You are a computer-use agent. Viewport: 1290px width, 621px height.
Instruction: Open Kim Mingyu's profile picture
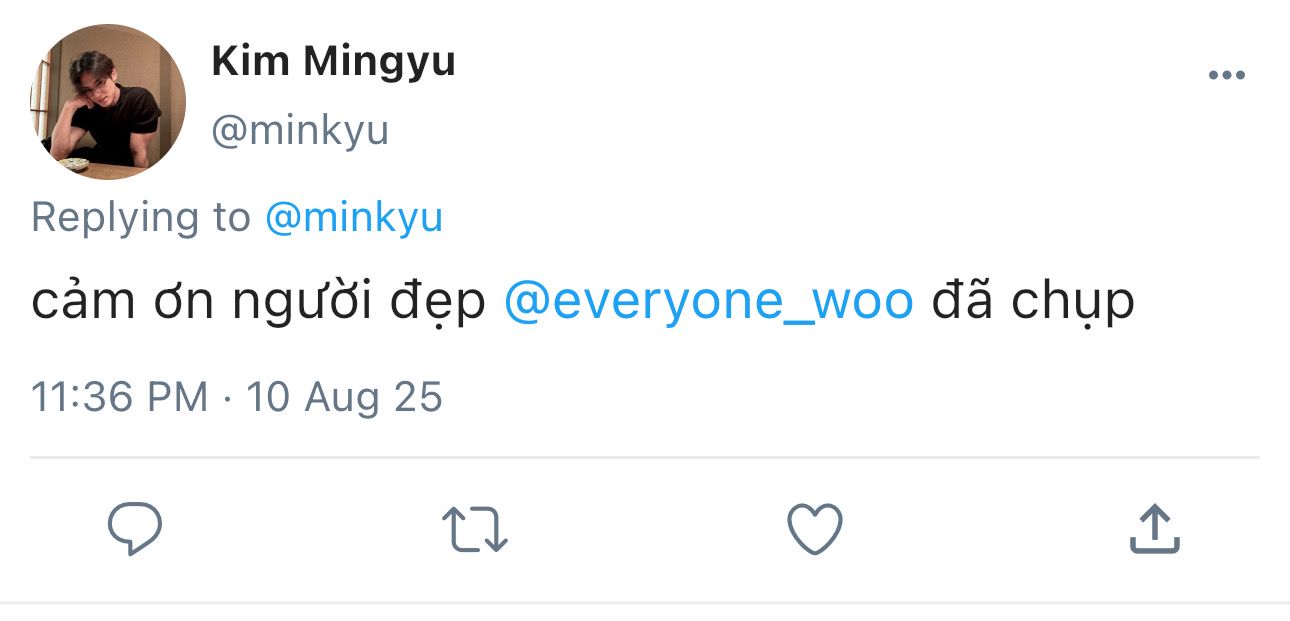click(108, 101)
